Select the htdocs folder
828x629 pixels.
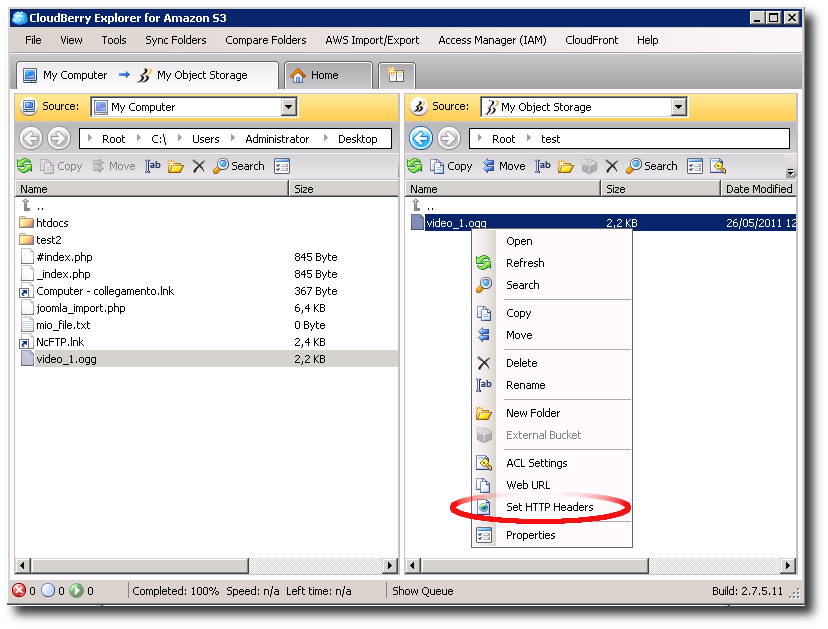(x=52, y=223)
